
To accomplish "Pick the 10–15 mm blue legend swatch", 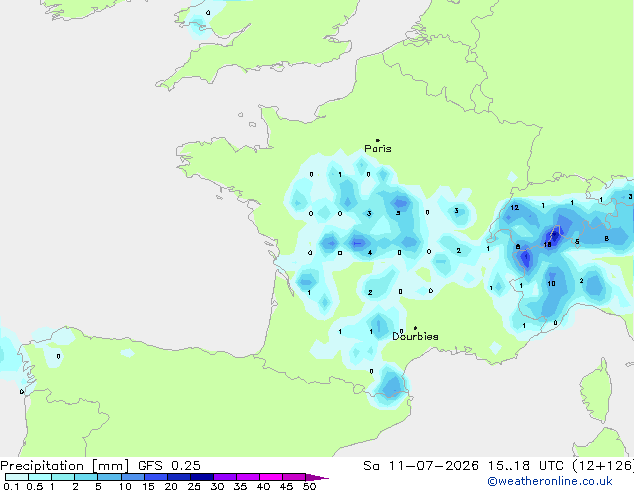I will pyautogui.click(x=133, y=477).
